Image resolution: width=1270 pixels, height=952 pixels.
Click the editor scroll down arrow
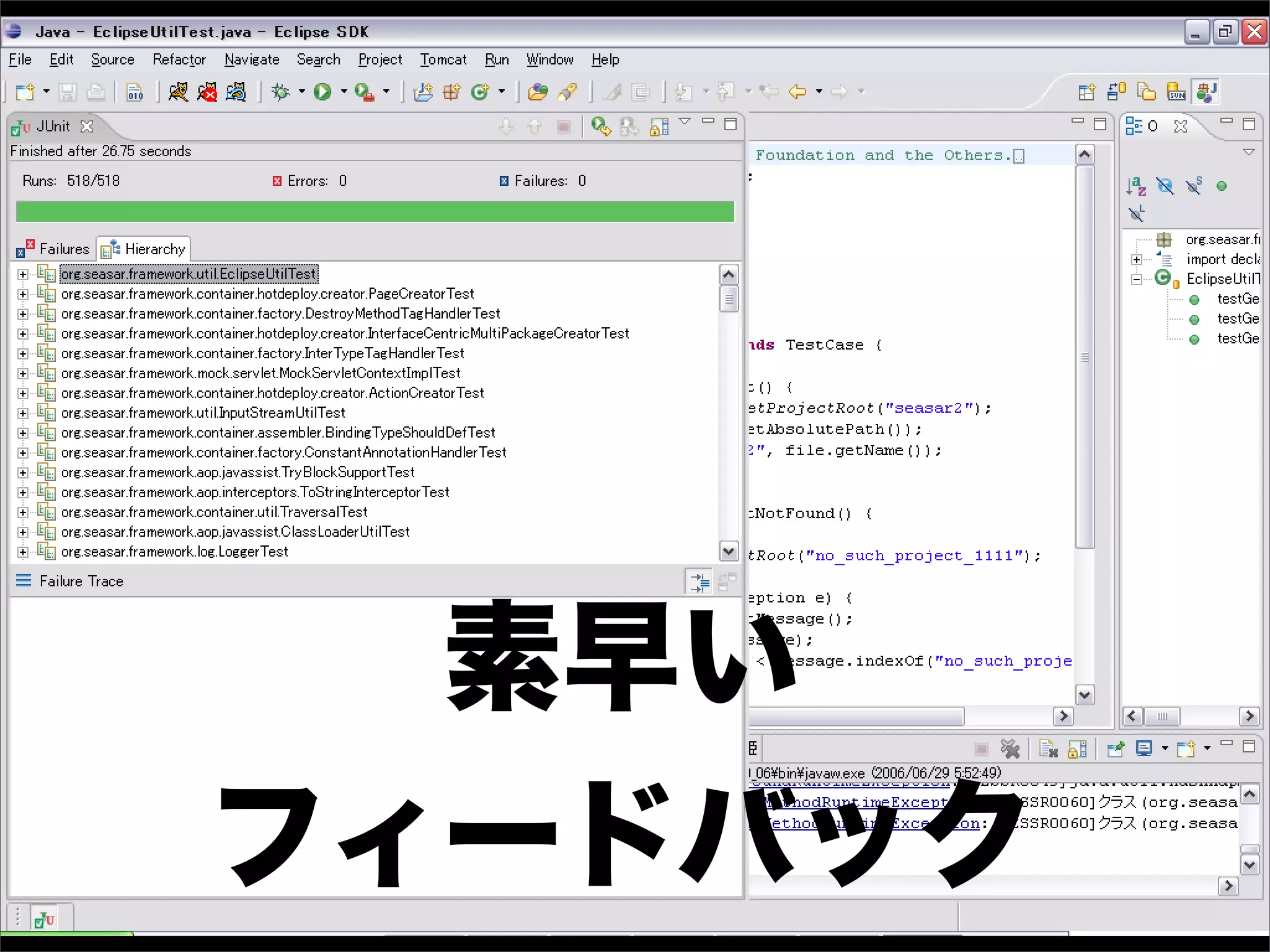(1085, 695)
